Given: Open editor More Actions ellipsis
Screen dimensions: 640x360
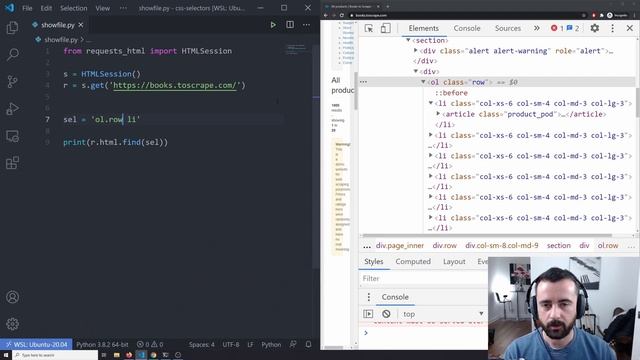Looking at the screenshot, I should click(x=307, y=25).
